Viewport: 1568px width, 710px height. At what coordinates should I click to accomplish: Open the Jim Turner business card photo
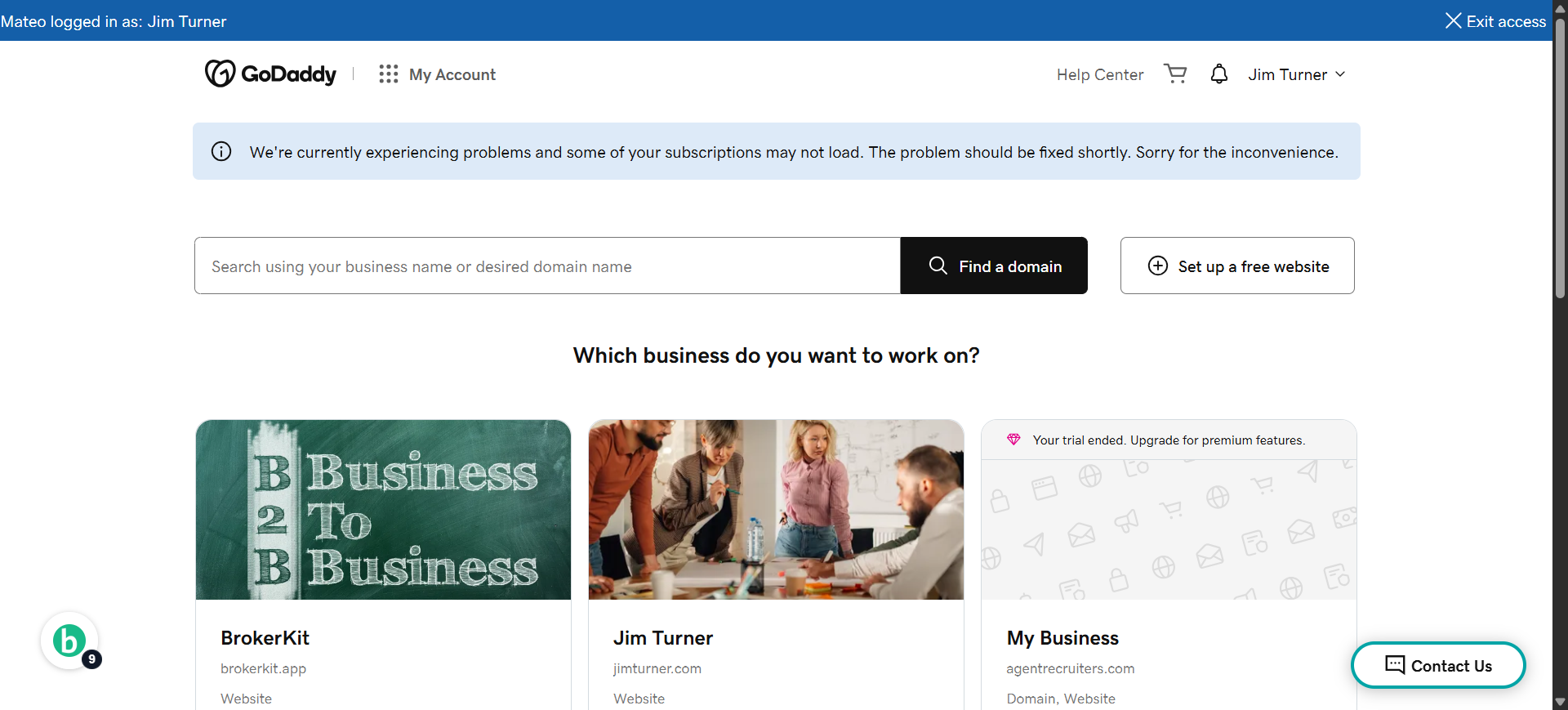pyautogui.click(x=776, y=510)
